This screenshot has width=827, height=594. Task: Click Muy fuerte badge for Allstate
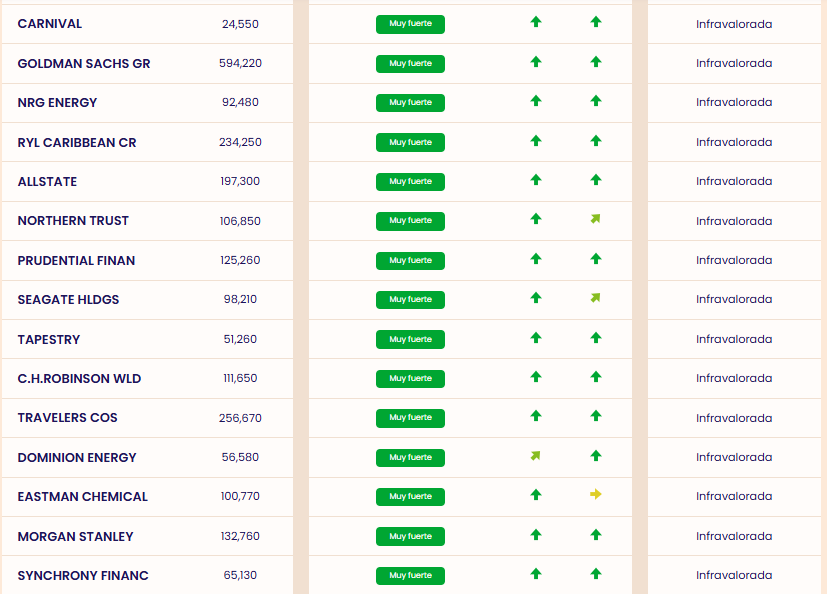tap(410, 181)
